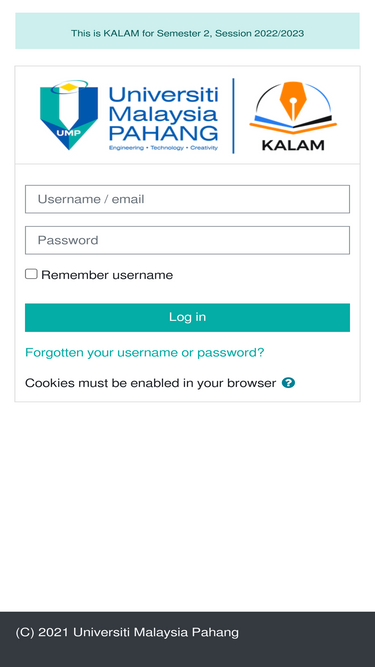Tick the Remember username checkbox
The image size is (375, 667).
pyautogui.click(x=31, y=274)
